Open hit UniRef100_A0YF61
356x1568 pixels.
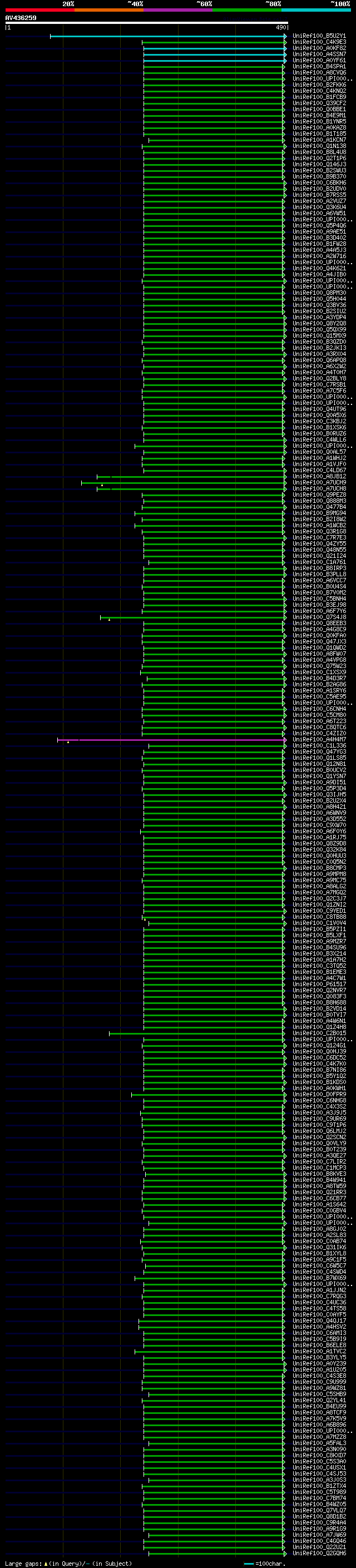tap(319, 60)
